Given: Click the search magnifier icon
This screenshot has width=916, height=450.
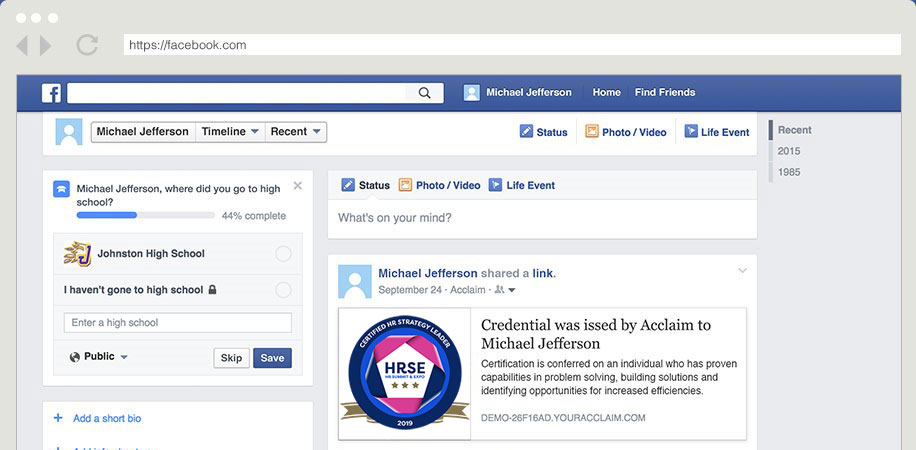Looking at the screenshot, I should pyautogui.click(x=424, y=93).
